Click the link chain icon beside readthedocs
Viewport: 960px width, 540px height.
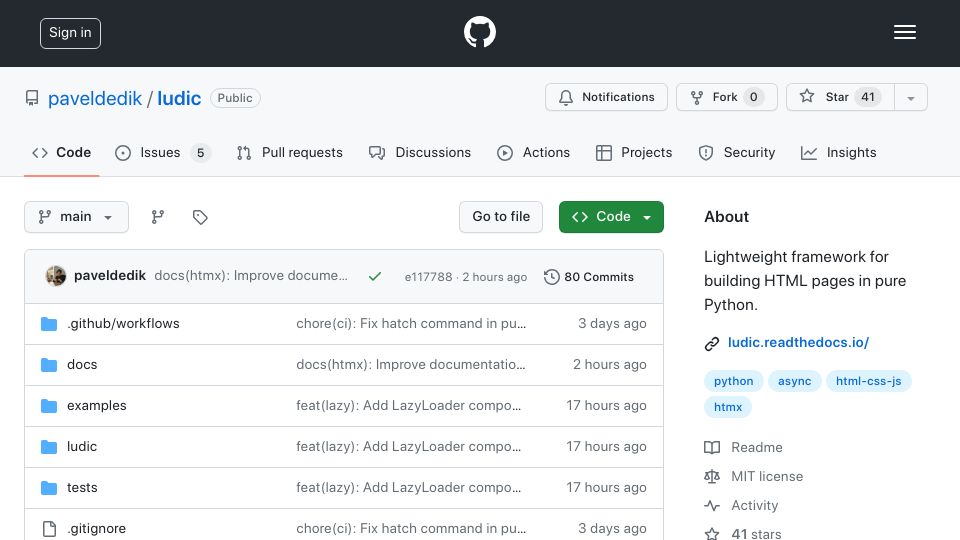711,343
